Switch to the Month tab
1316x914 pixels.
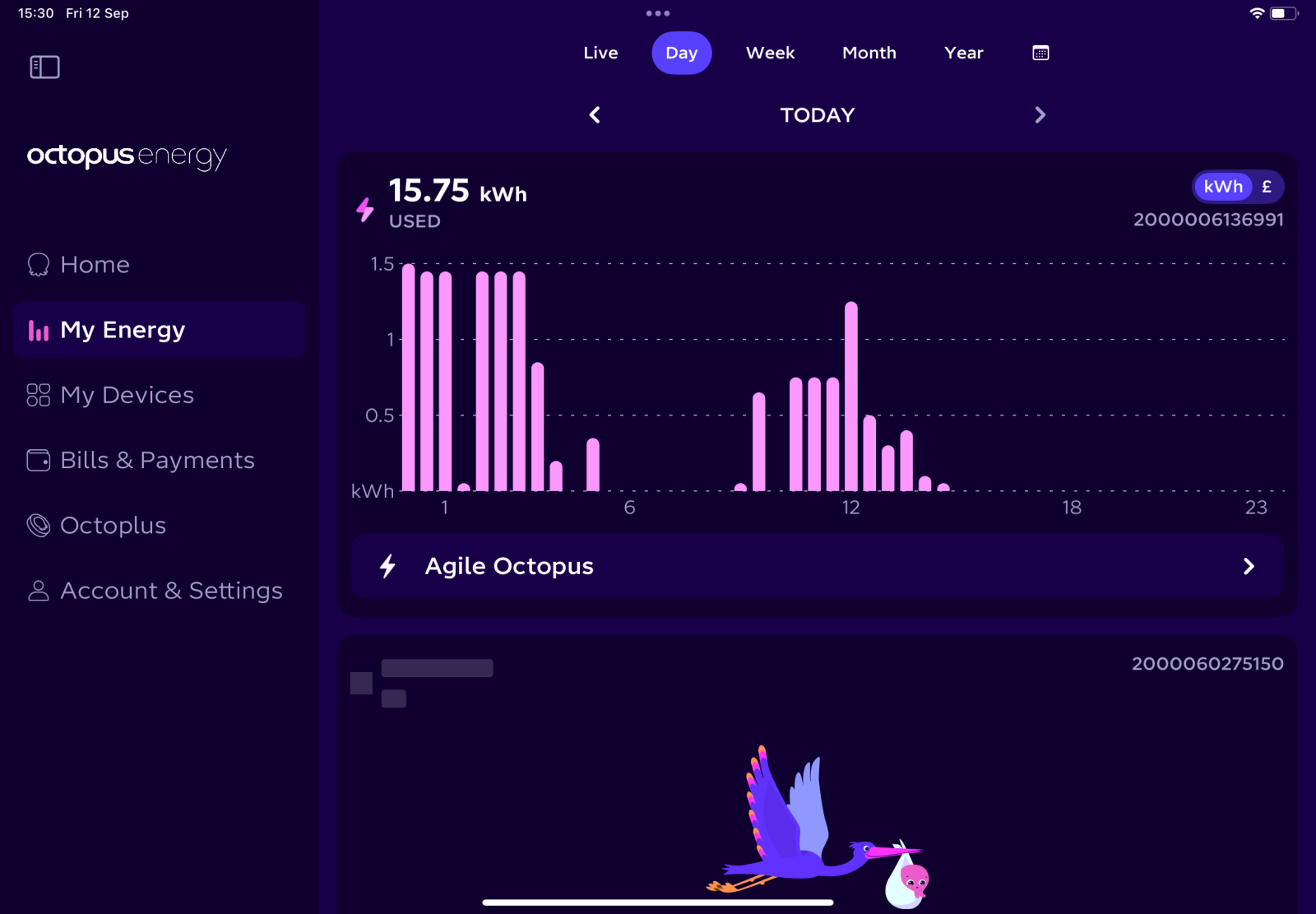click(869, 53)
